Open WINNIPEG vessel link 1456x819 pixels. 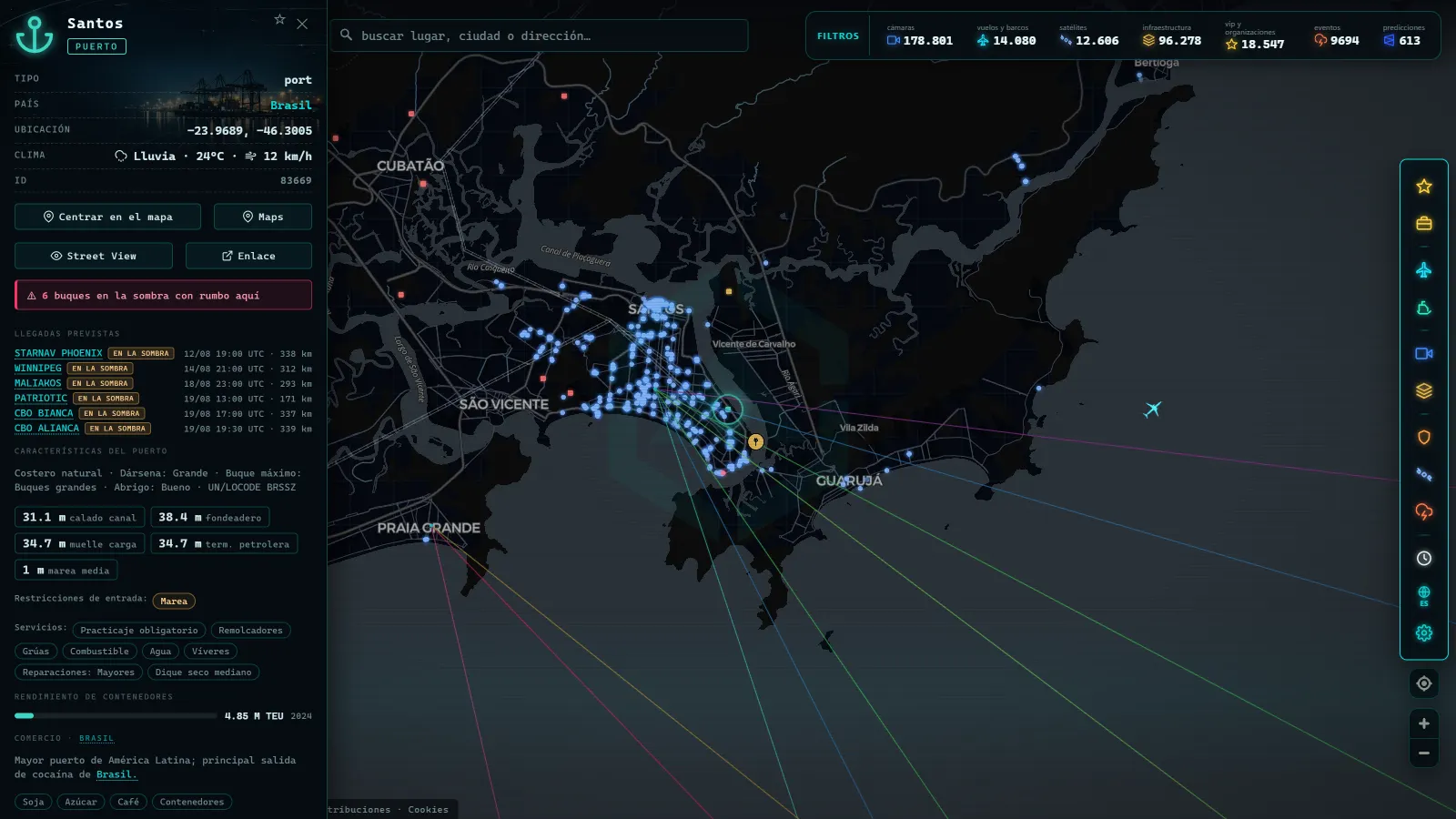pyautogui.click(x=38, y=369)
